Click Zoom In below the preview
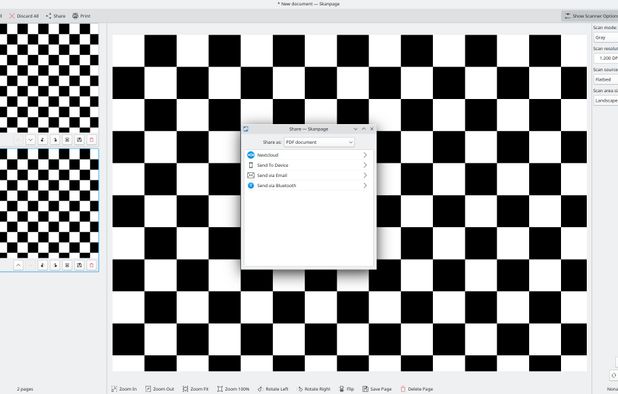 tap(124, 389)
